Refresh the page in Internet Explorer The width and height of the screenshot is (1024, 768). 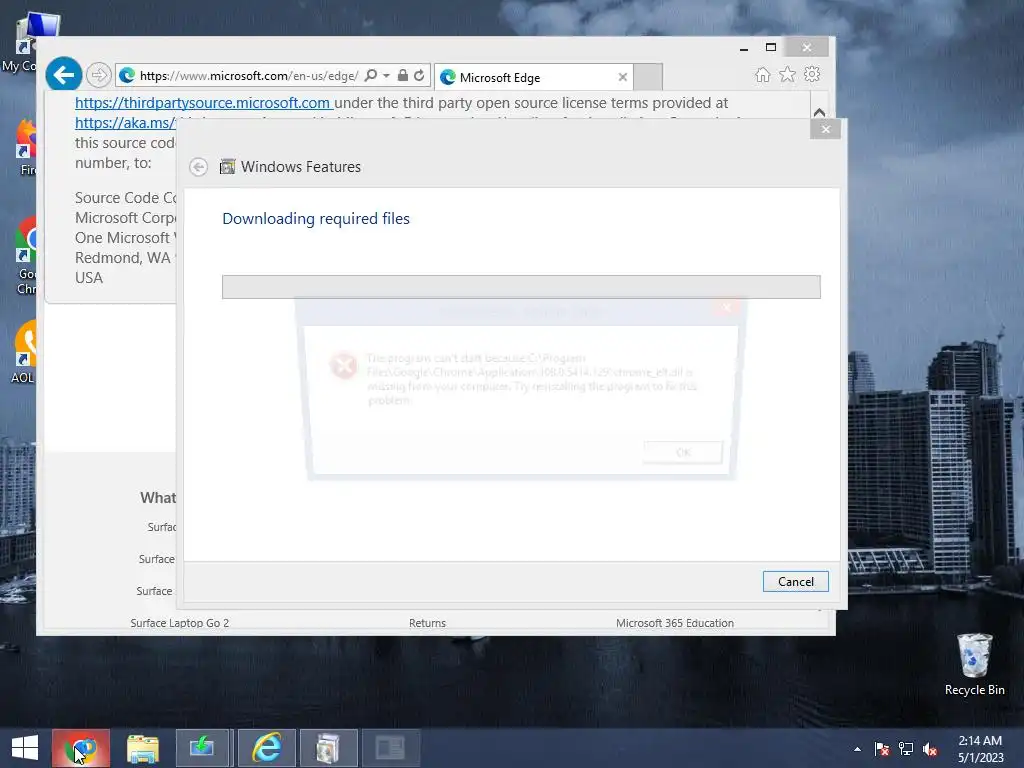tap(419, 76)
